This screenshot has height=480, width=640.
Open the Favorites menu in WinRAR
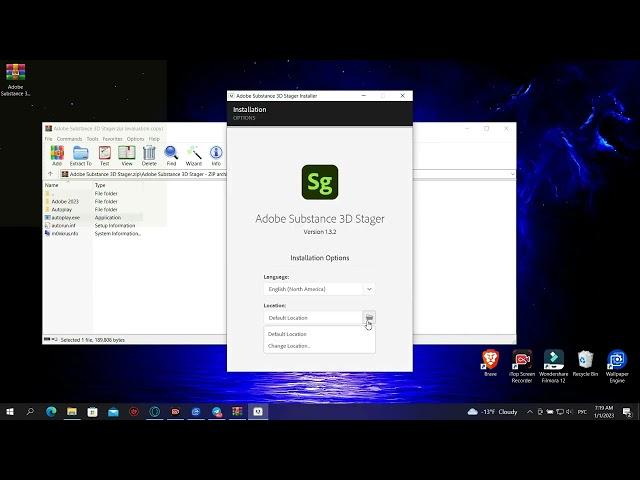click(113, 139)
